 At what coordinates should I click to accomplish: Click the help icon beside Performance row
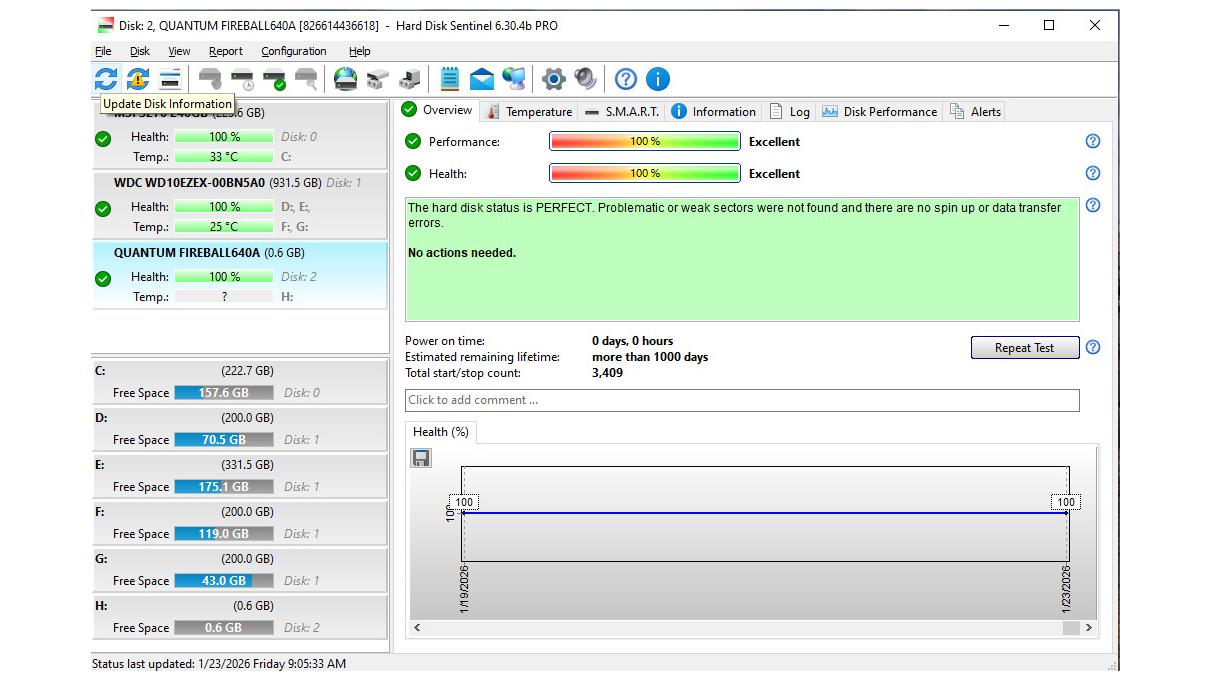point(1092,141)
